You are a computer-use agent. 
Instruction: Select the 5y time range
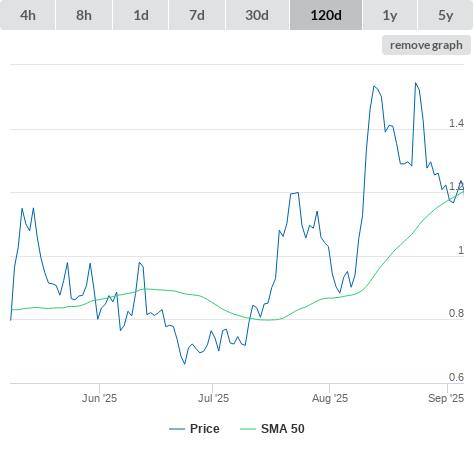446,15
